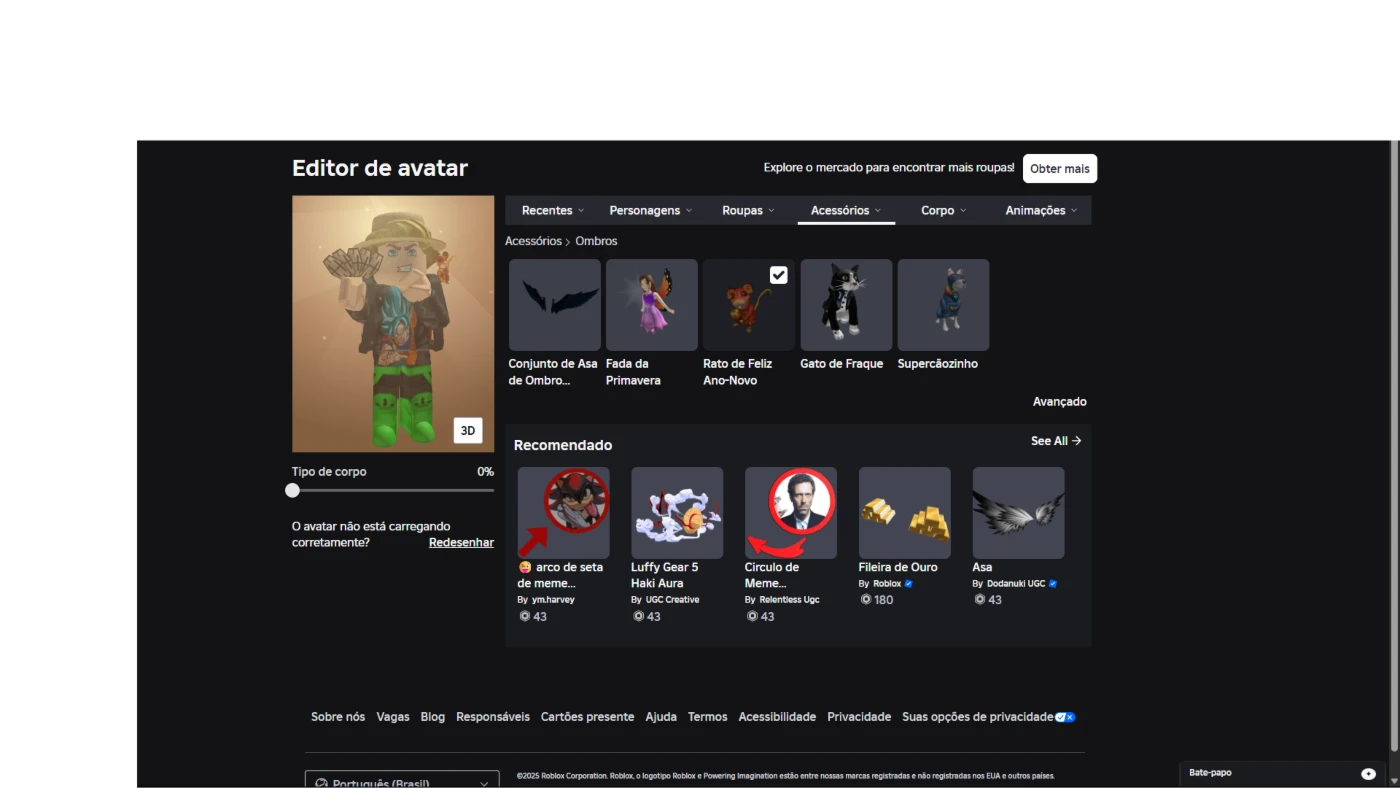Screen dimensions: 1400x788
Task: Click creator name ym.harvey
Action: click(x=553, y=600)
